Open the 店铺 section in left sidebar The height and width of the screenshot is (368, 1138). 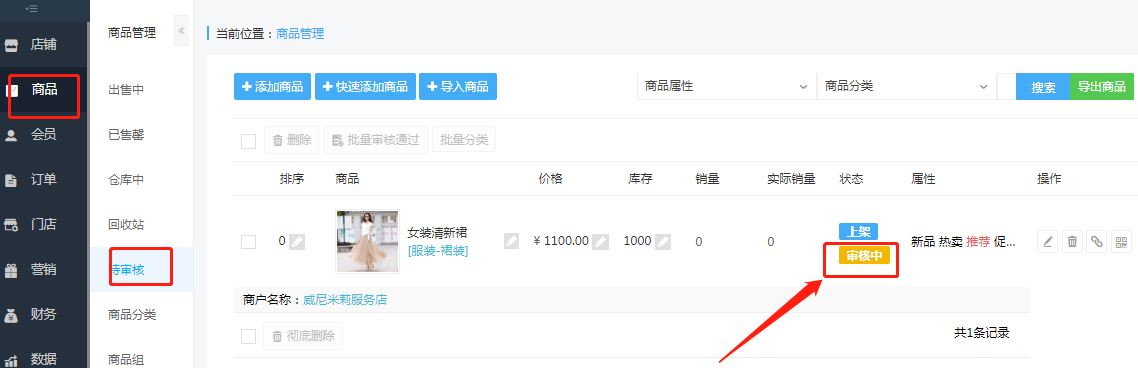44,45
